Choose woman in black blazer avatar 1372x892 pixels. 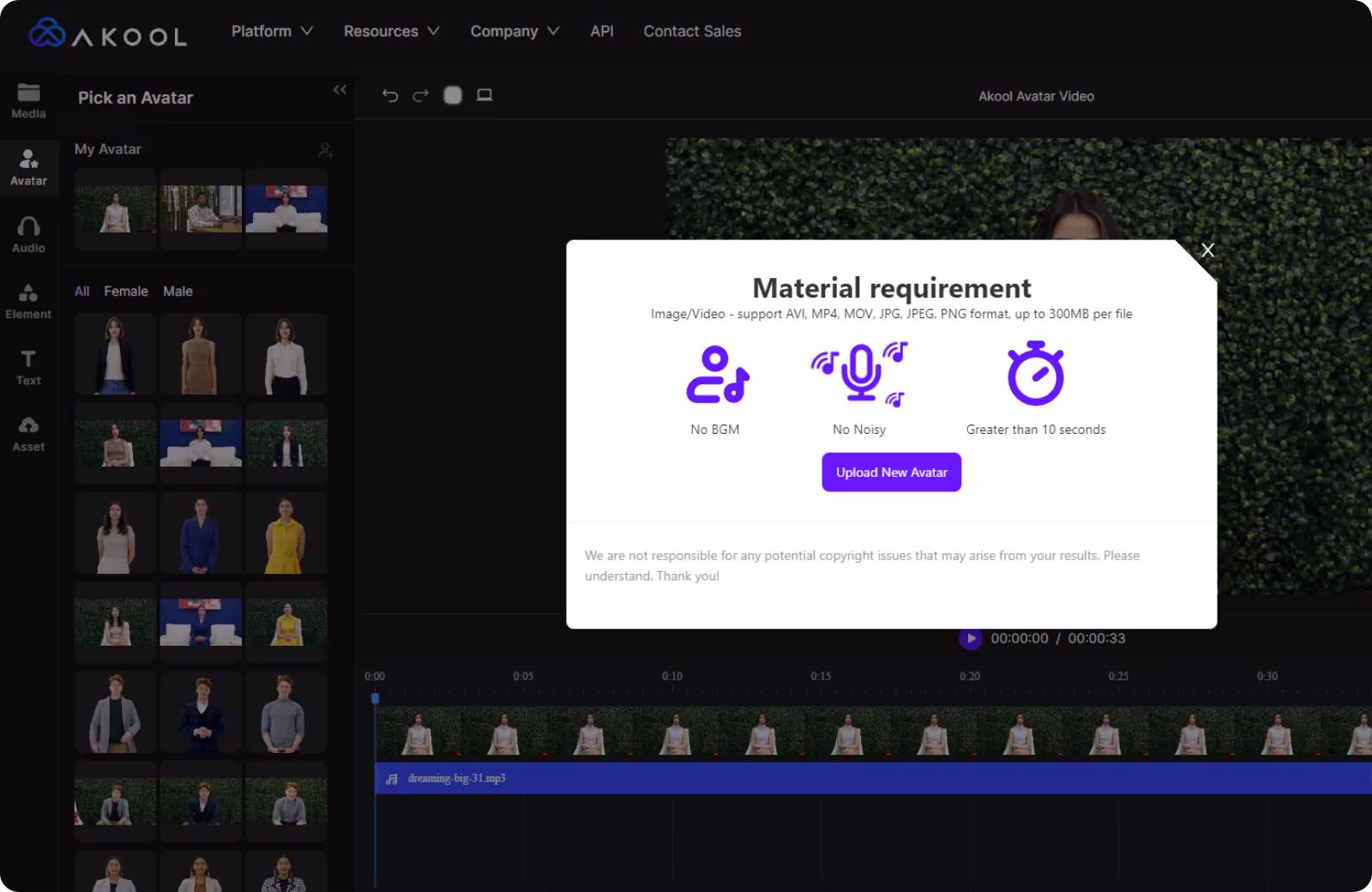tap(115, 354)
